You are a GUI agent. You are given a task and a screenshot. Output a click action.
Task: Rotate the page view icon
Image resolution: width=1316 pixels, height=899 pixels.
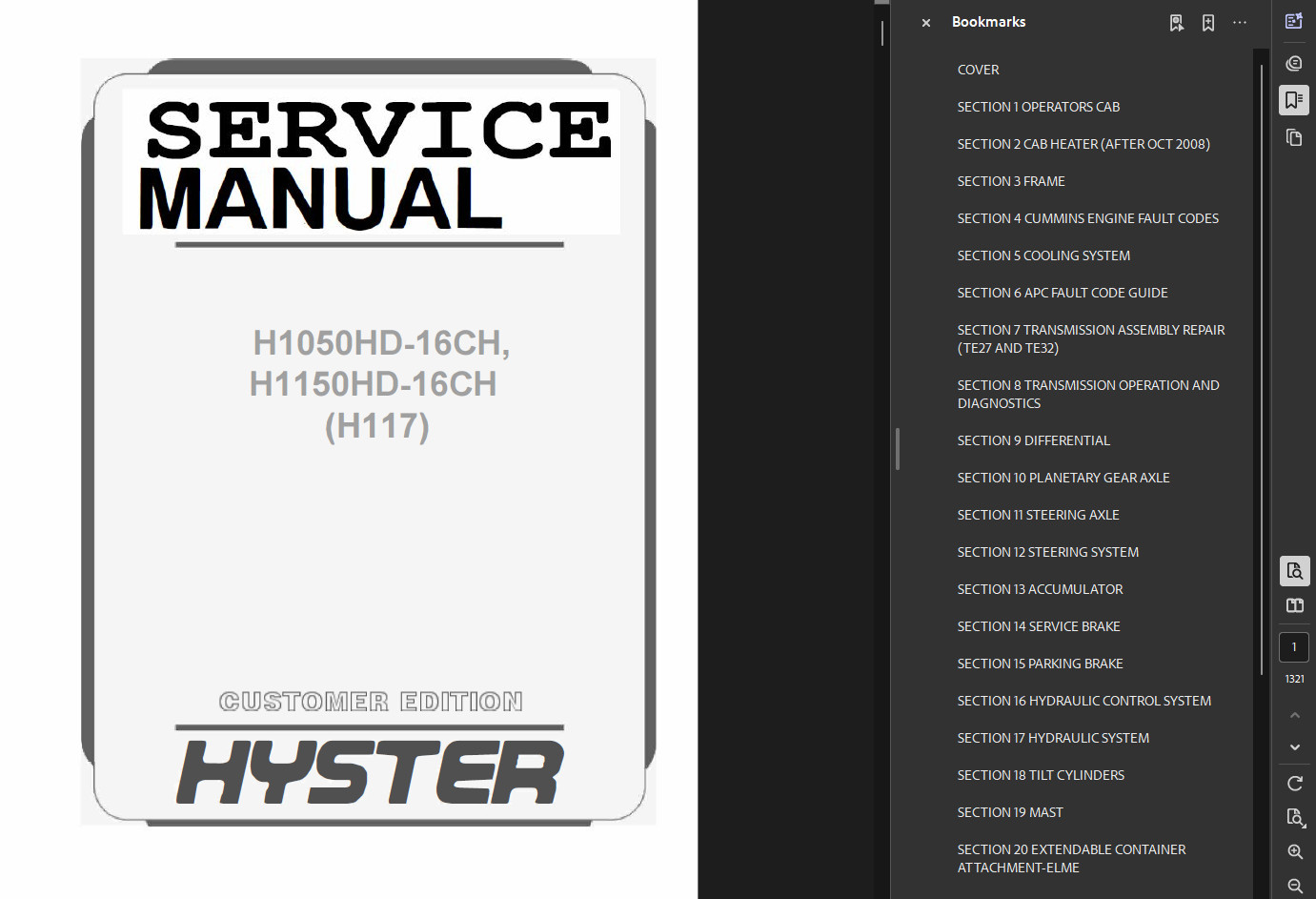coord(1294,784)
